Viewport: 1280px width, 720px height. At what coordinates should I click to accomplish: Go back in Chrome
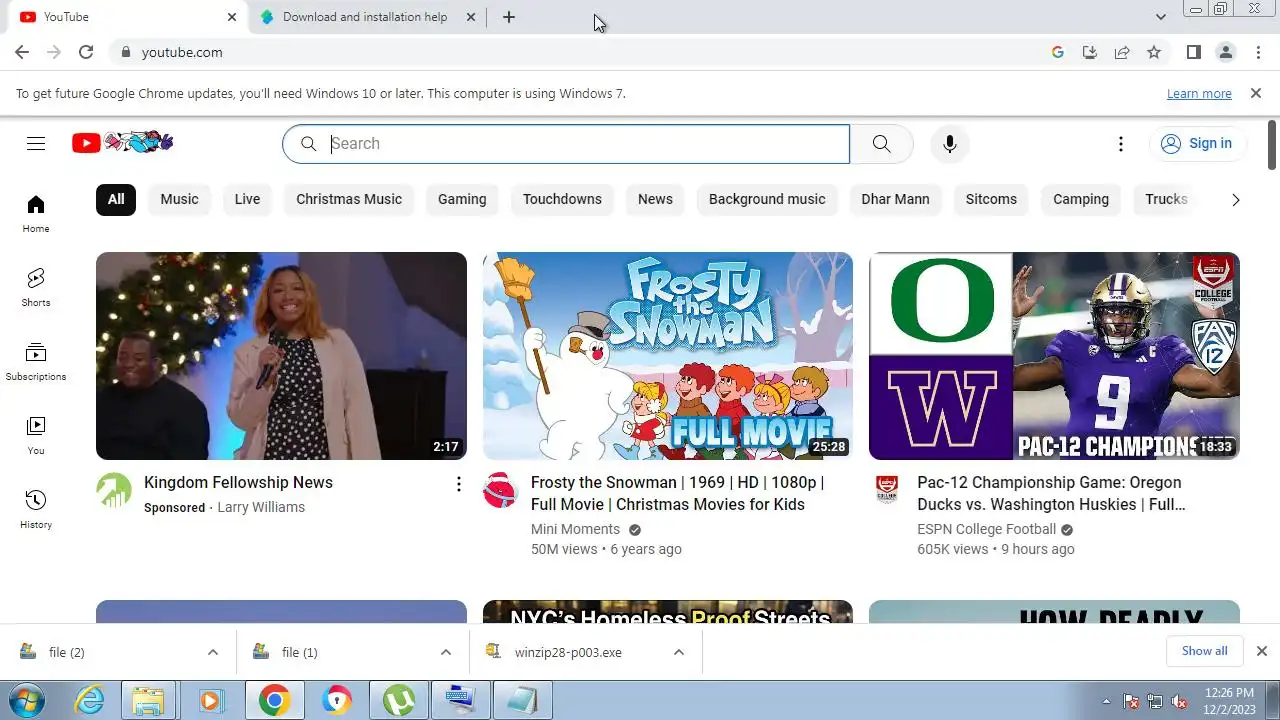tap(22, 52)
